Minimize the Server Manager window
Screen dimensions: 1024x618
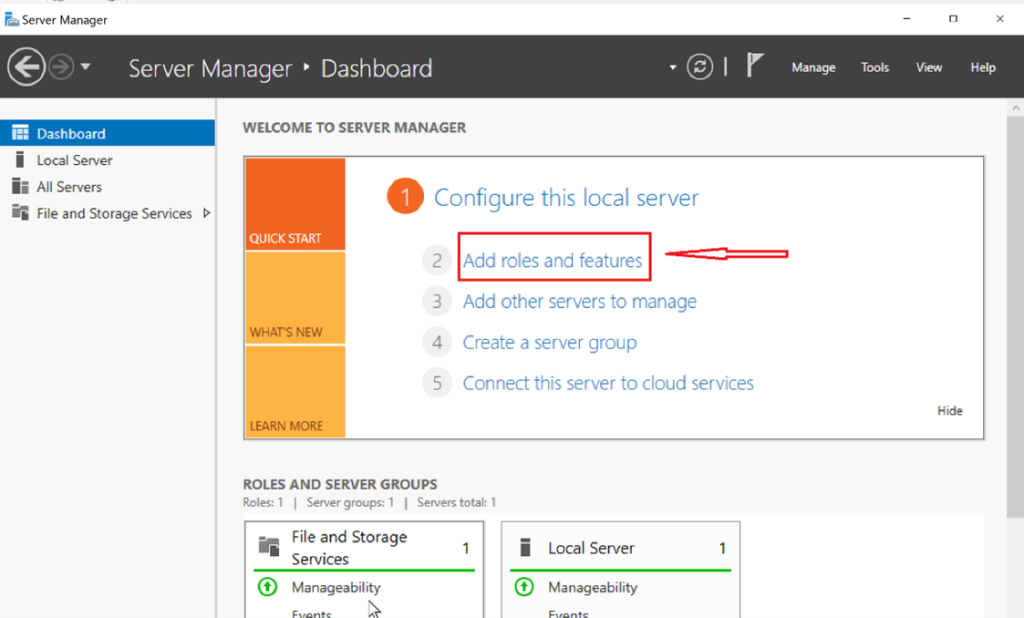point(906,19)
